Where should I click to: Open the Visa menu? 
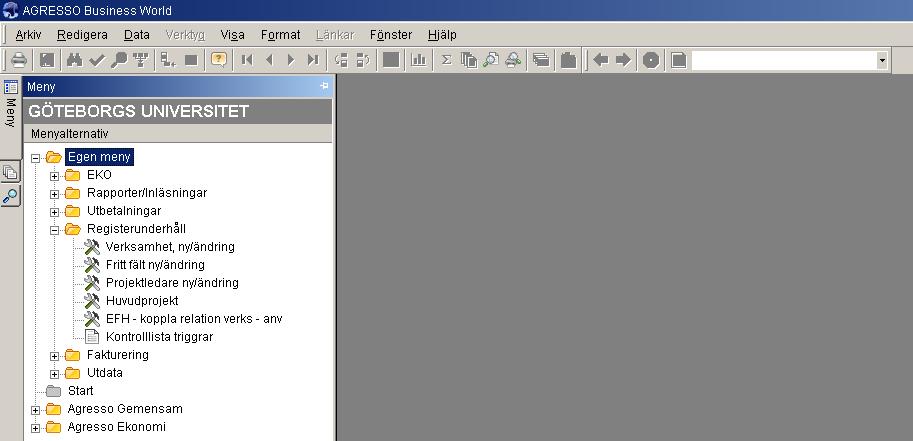click(x=232, y=35)
